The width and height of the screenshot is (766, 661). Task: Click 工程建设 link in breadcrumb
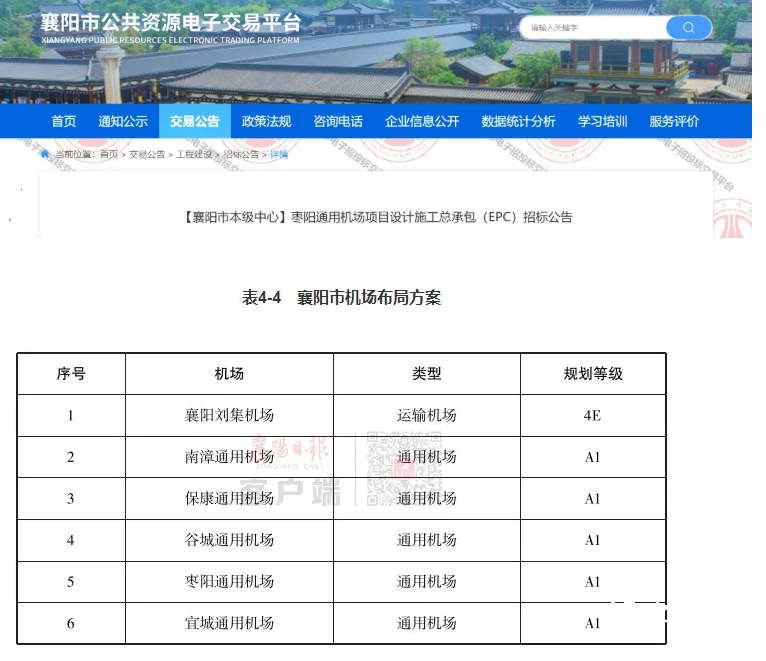point(194,154)
